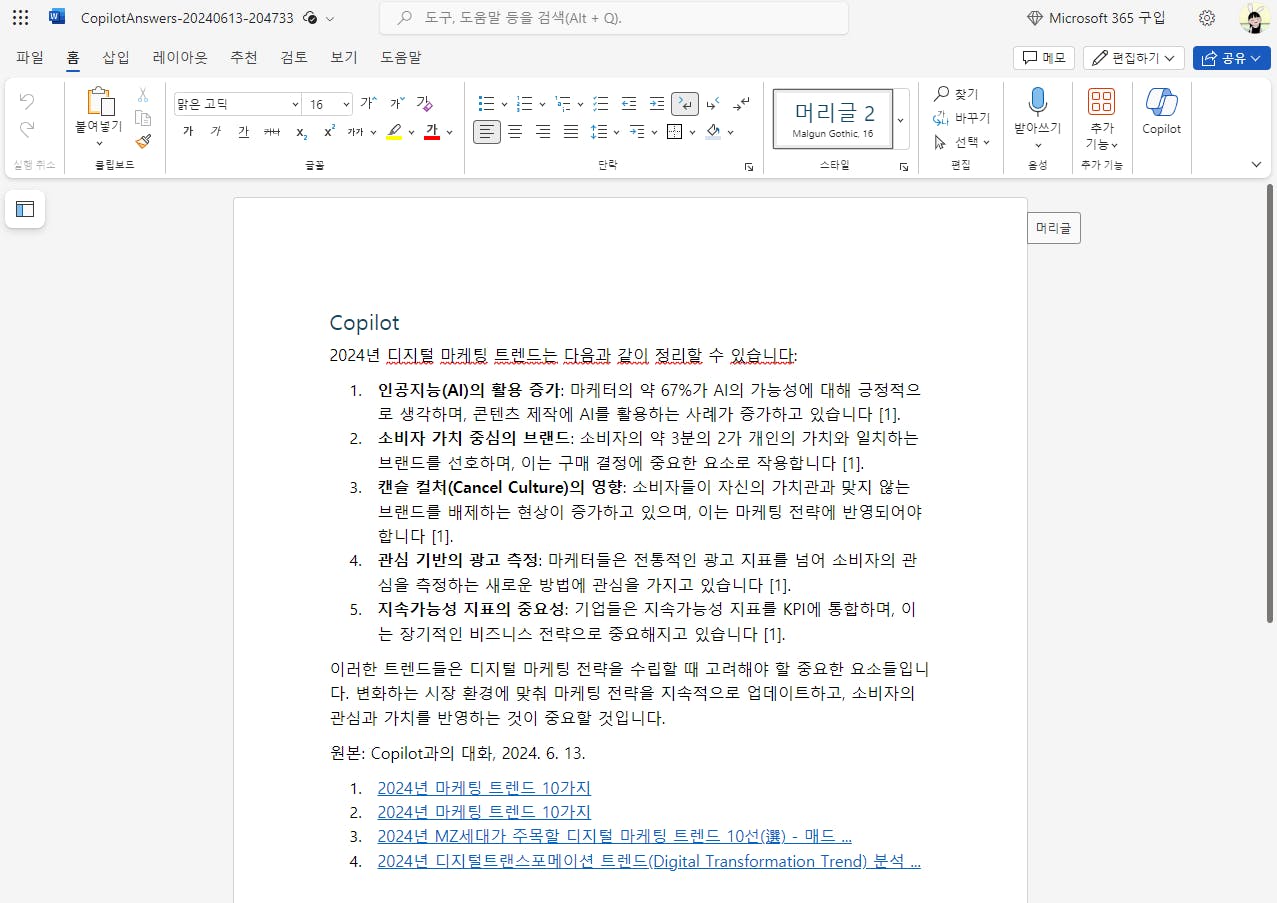Expand the font size dropdown

pos(346,104)
